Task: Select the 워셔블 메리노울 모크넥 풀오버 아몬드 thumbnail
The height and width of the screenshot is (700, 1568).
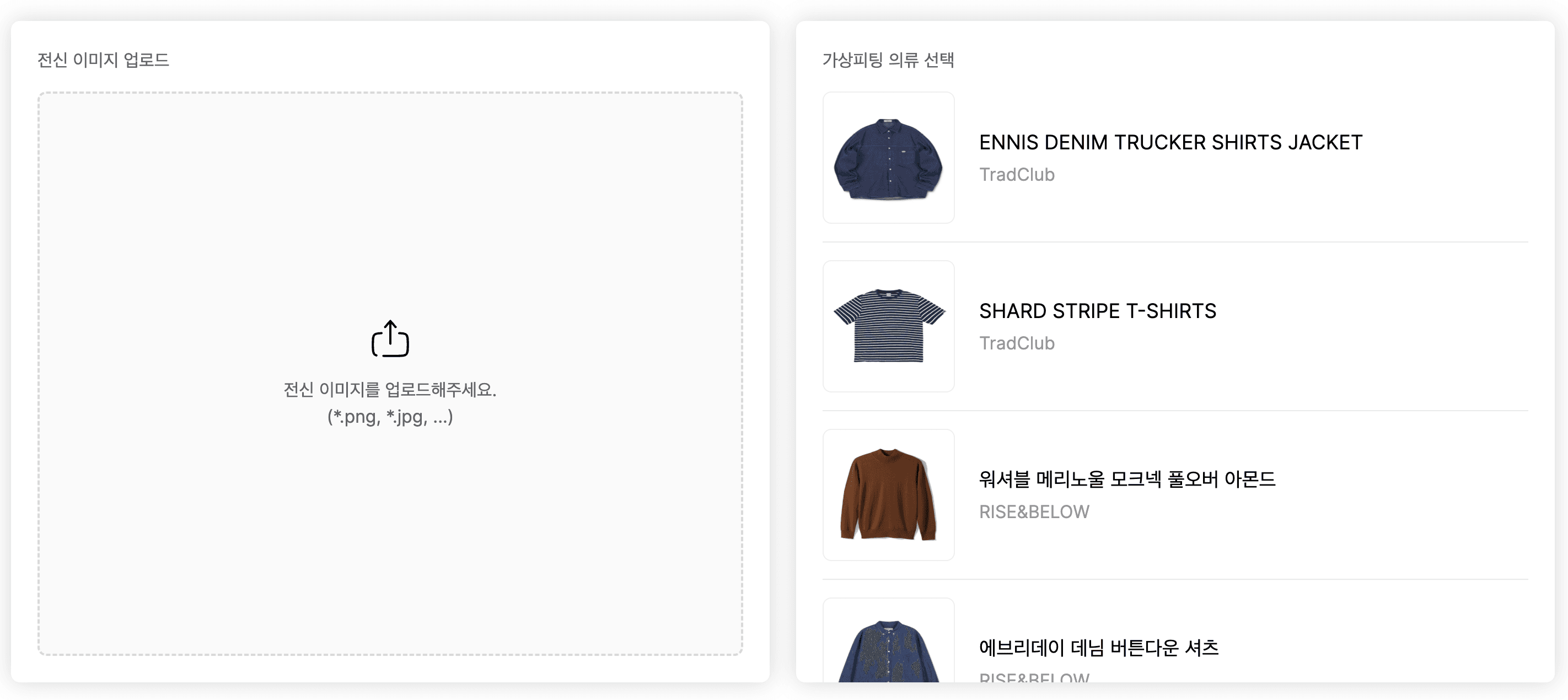Action: click(x=888, y=496)
